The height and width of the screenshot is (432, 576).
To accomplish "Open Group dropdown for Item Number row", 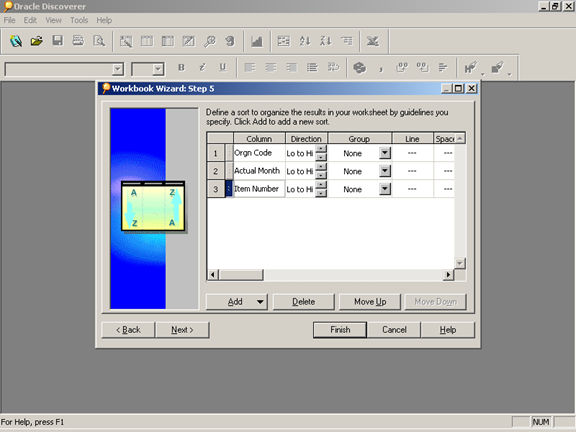I will tap(385, 189).
